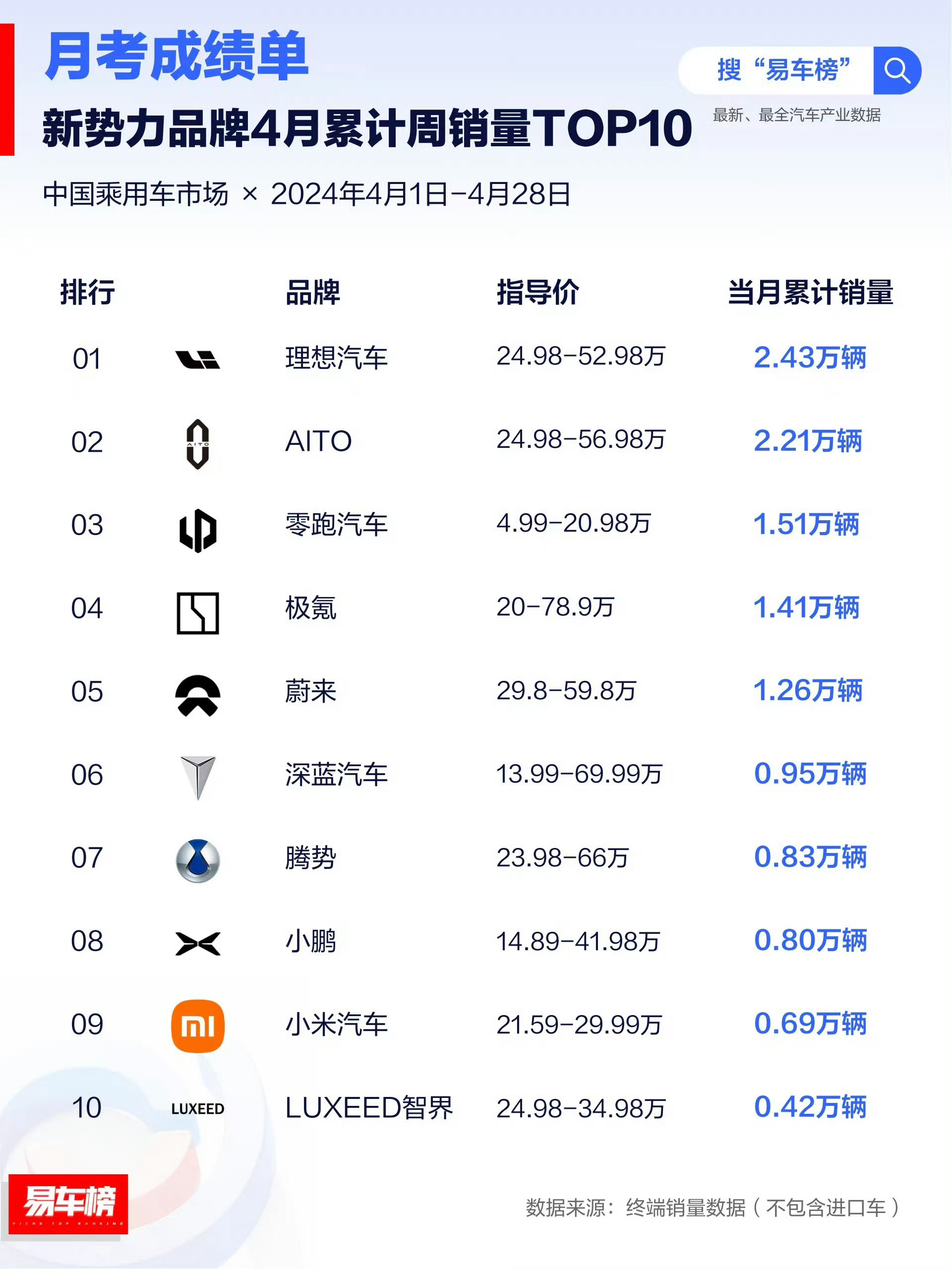Image resolution: width=952 pixels, height=1269 pixels.
Task: Click rank number 01
Action: coord(87,359)
